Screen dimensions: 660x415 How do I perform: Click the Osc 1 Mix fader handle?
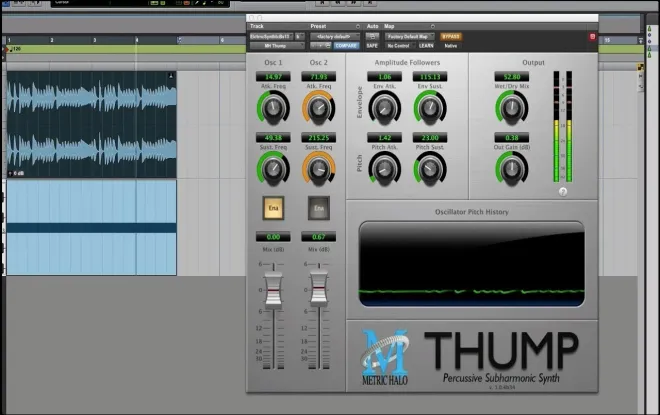click(273, 290)
